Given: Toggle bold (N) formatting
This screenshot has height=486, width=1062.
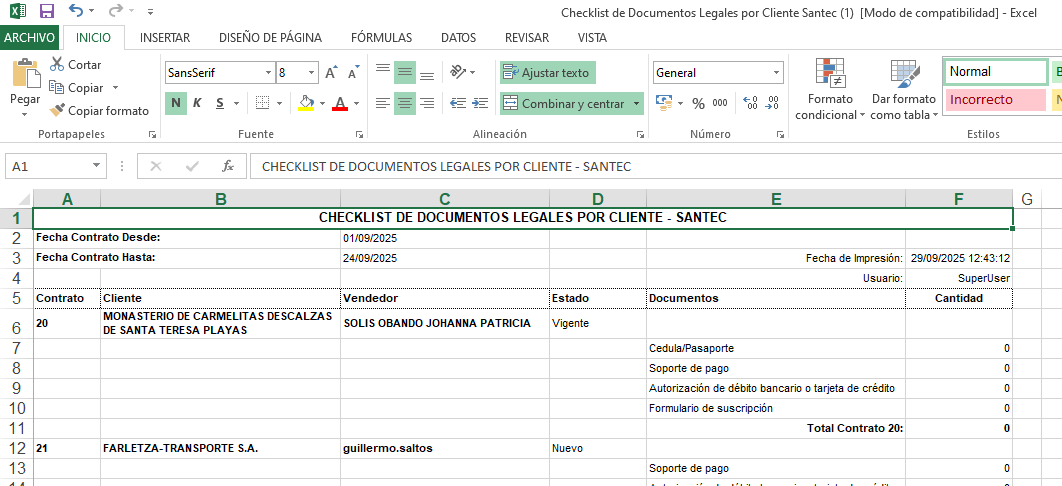Looking at the screenshot, I should [x=176, y=103].
